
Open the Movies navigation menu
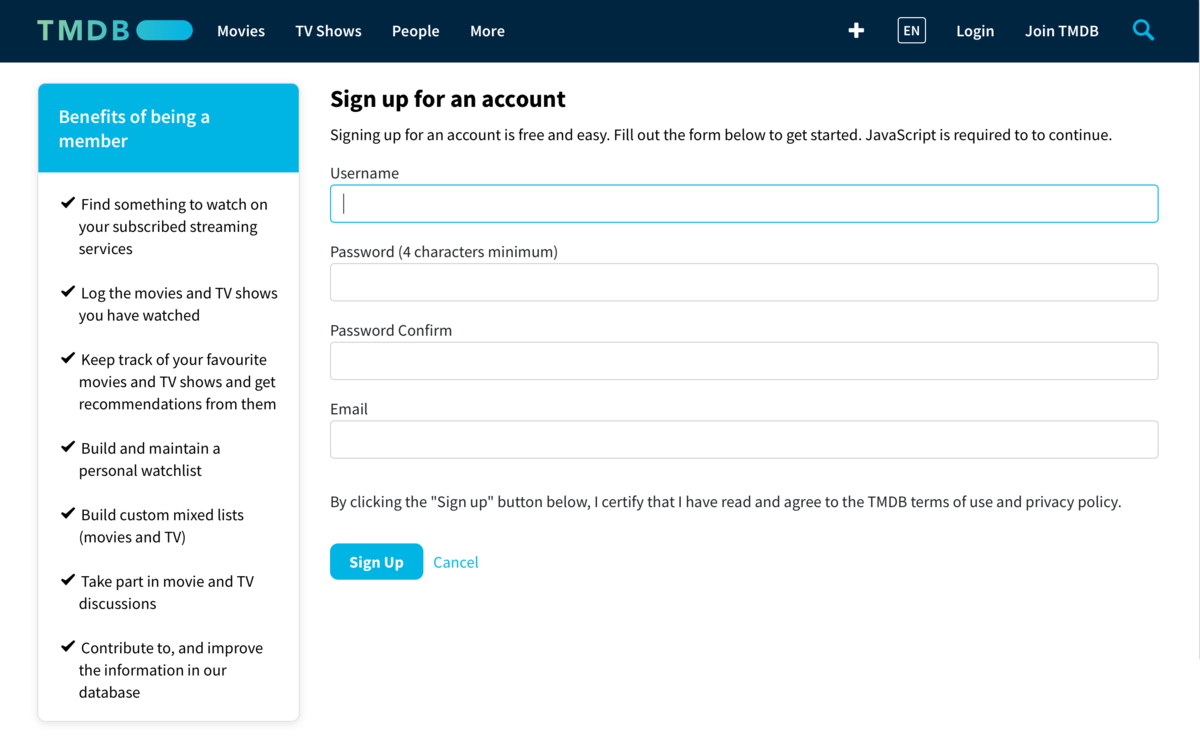pos(241,31)
